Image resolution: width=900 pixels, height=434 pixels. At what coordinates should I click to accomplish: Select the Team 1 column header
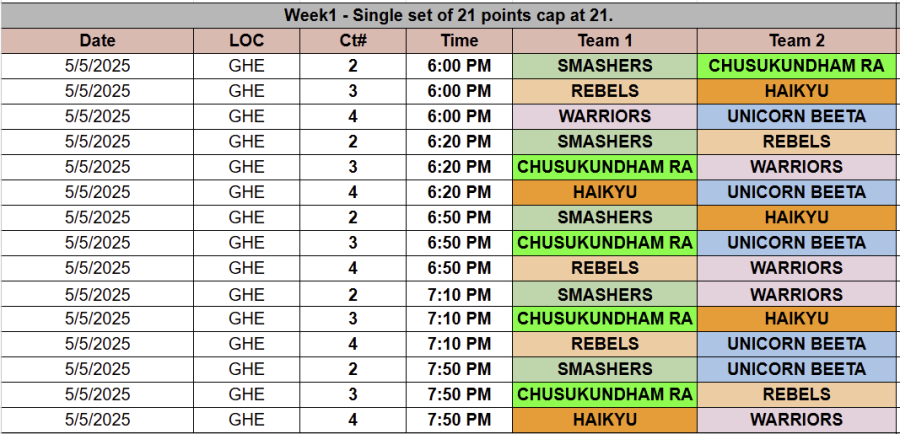605,41
